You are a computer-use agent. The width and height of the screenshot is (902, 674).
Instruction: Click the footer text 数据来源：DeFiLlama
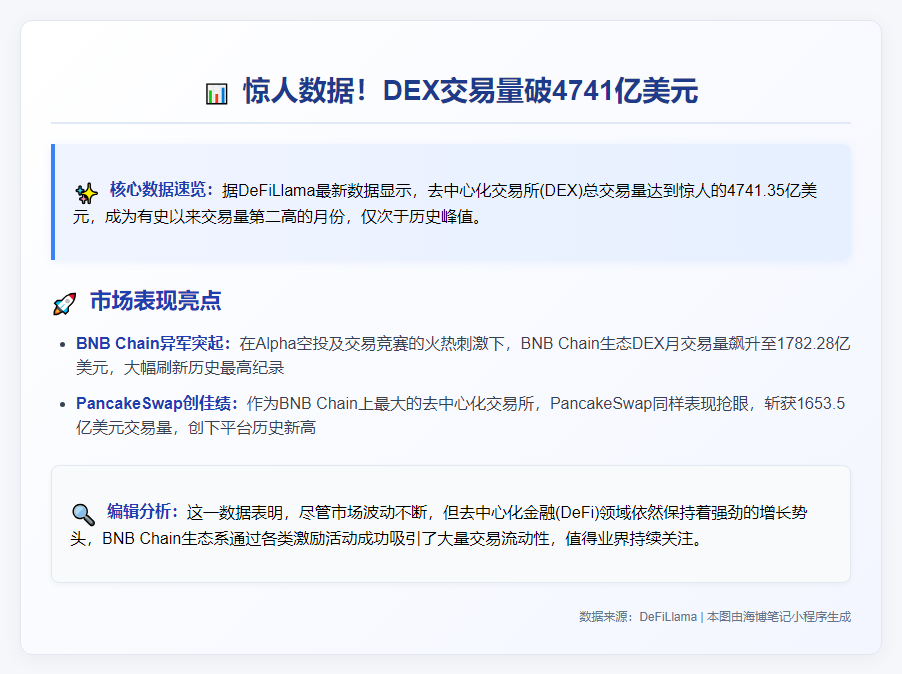[638, 617]
